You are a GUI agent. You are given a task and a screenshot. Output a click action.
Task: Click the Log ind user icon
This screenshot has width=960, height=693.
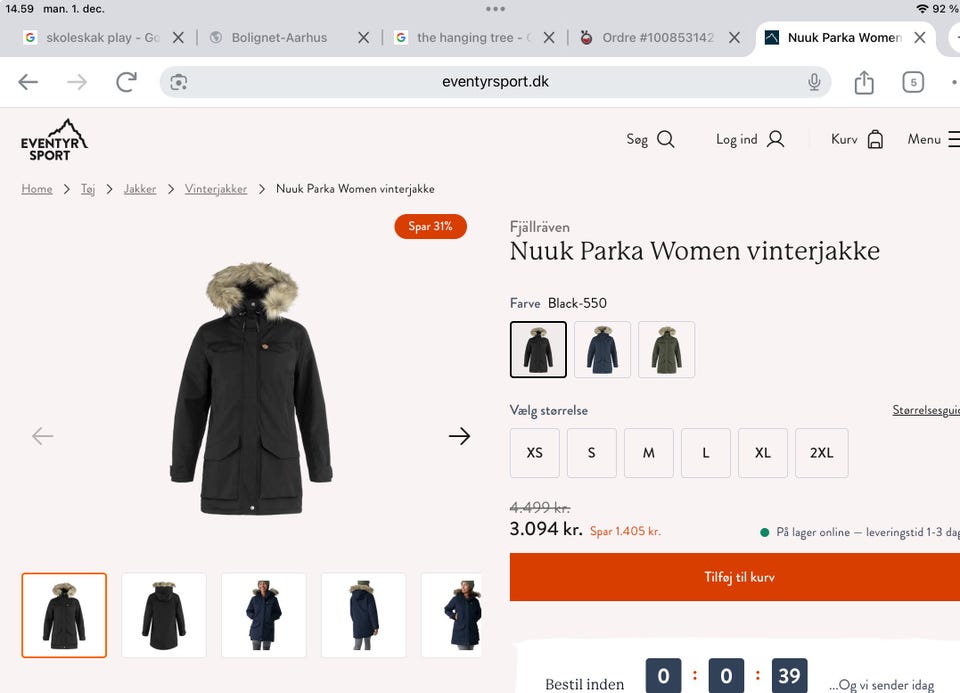pyautogui.click(x=775, y=140)
